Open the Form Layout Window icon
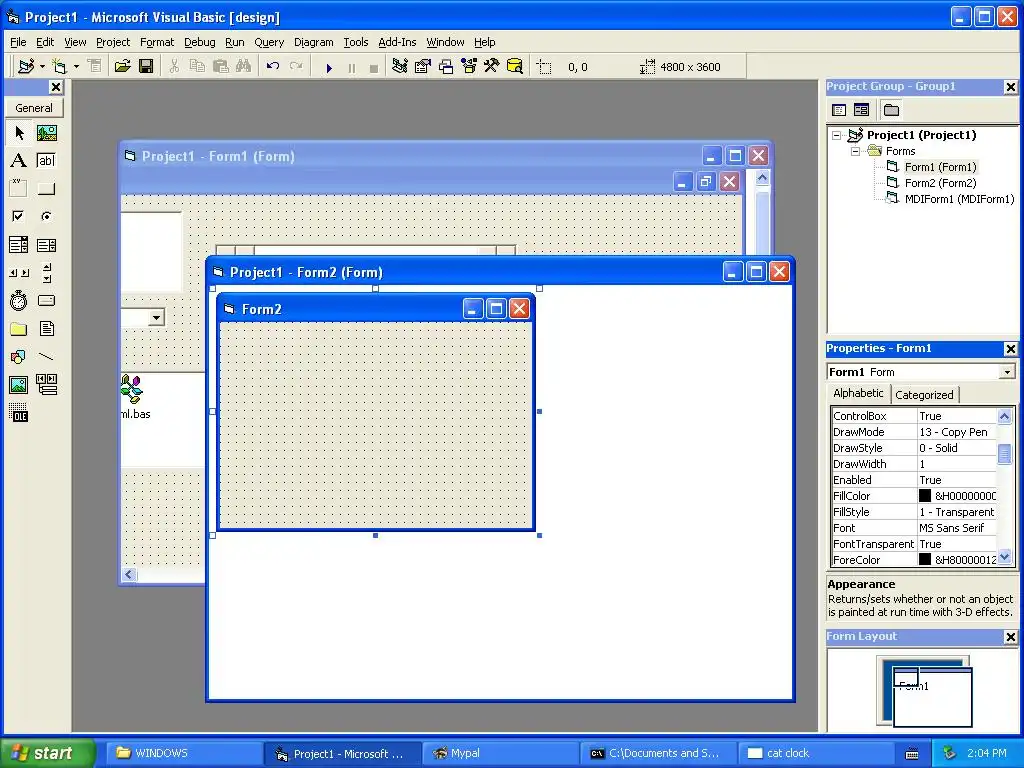The image size is (1024, 768). point(446,67)
